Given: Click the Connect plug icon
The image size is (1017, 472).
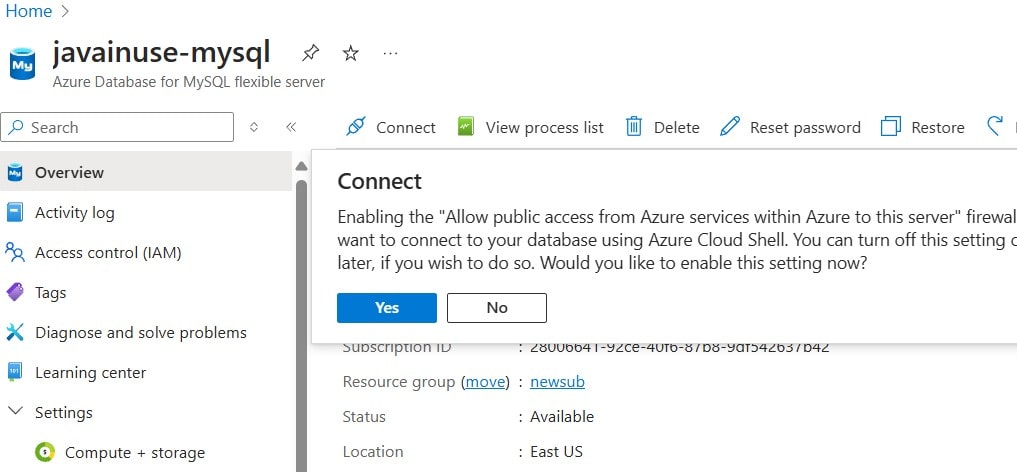Looking at the screenshot, I should tap(356, 126).
